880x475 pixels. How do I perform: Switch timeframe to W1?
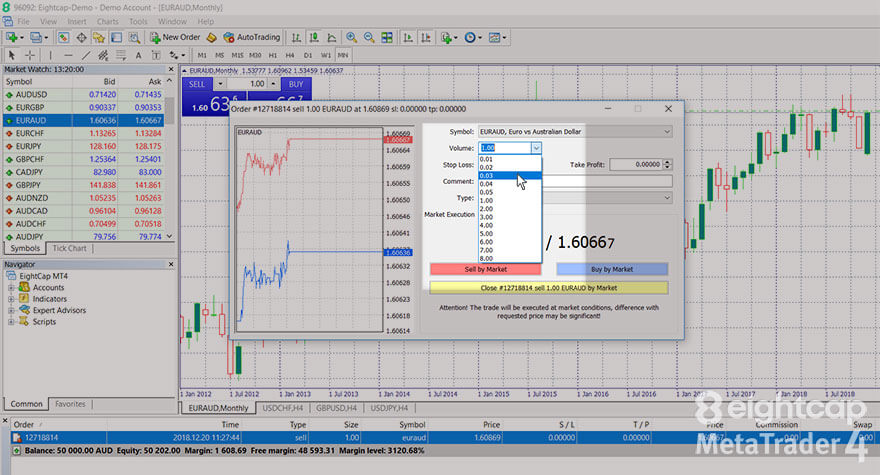point(326,55)
